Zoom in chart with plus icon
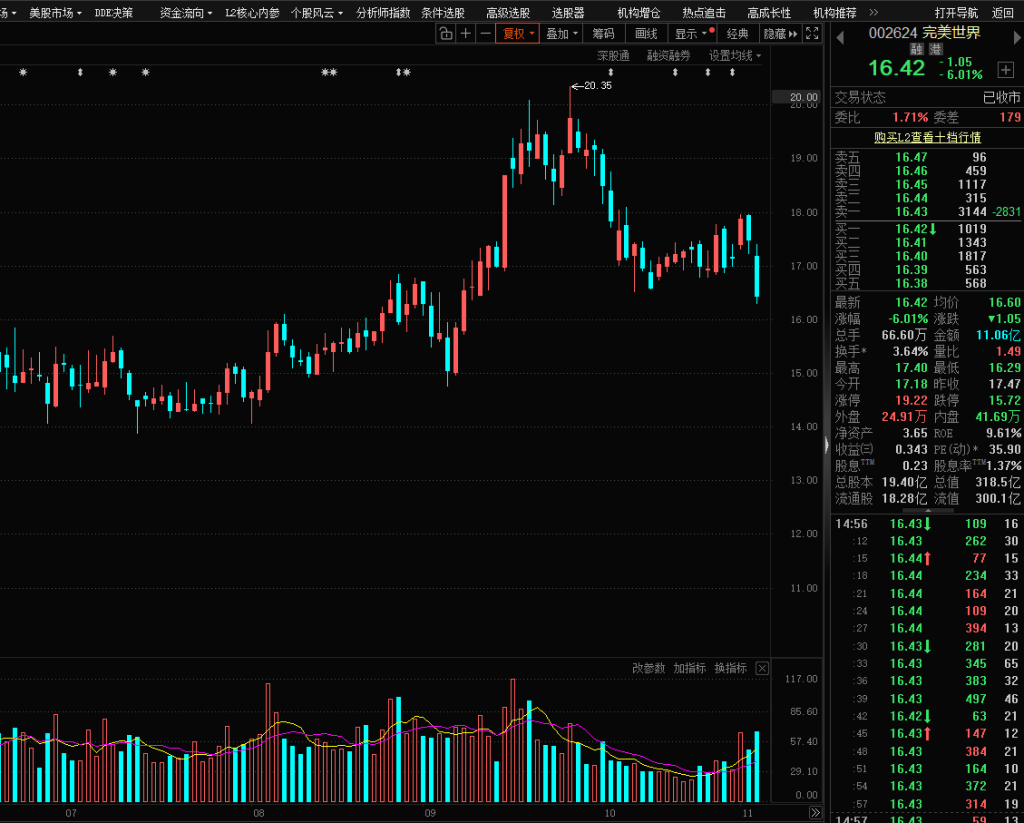Screen dimensions: 1024x823 pyautogui.click(x=466, y=34)
